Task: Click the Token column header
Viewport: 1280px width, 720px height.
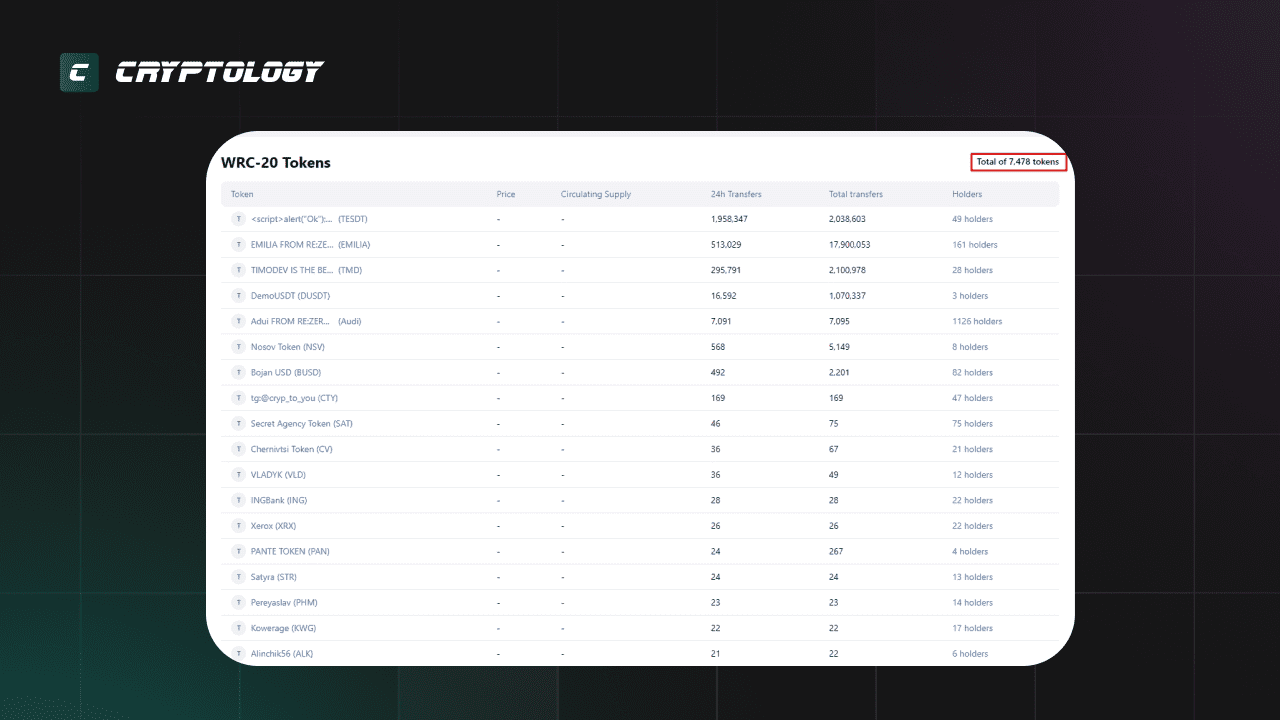Action: coord(242,194)
